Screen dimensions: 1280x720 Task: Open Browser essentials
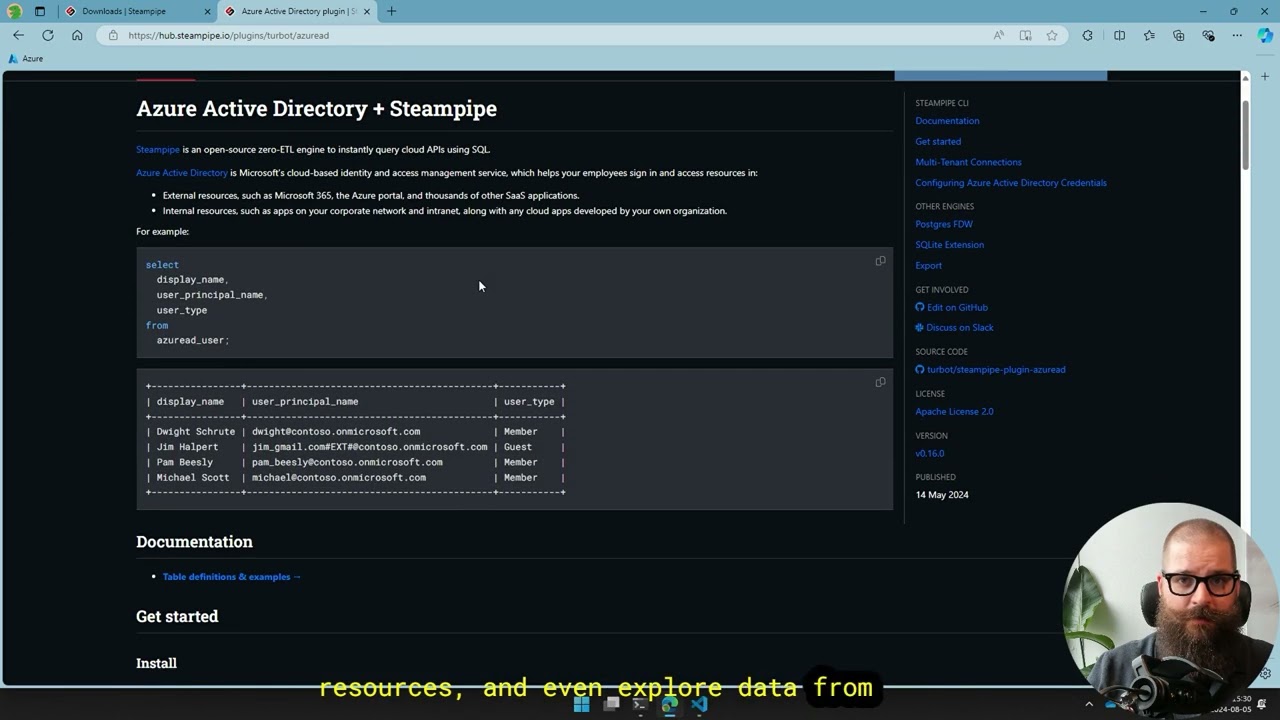[1208, 35]
